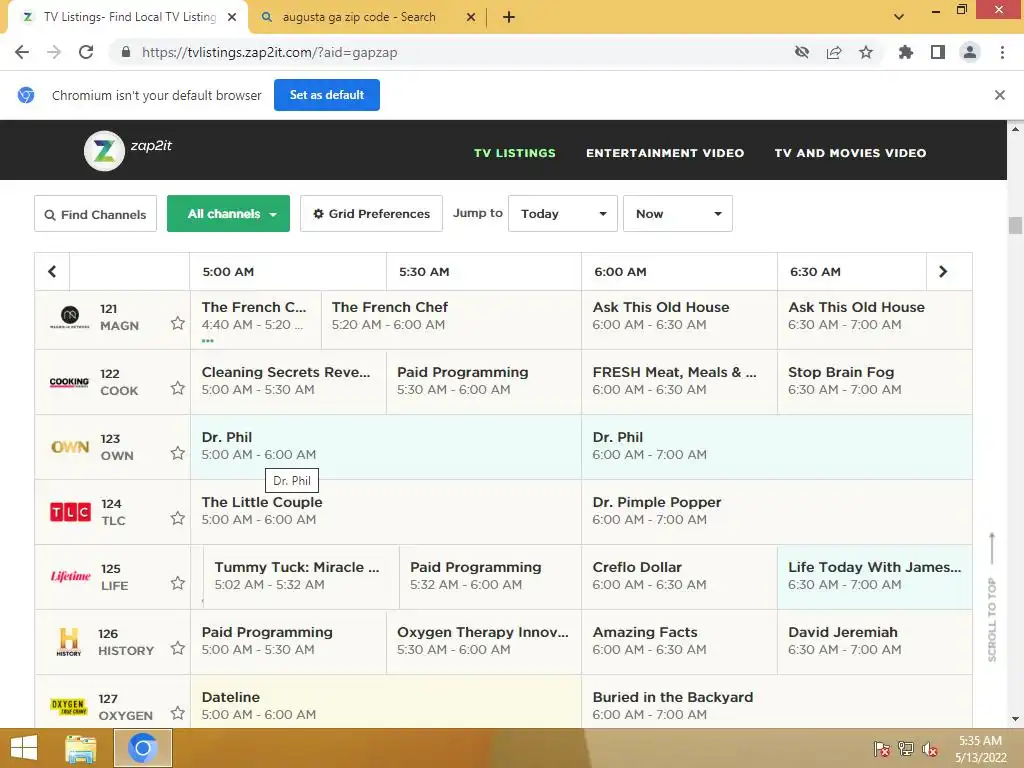Click the network tray icon
Viewport: 1024px width, 768px height.
(x=905, y=749)
